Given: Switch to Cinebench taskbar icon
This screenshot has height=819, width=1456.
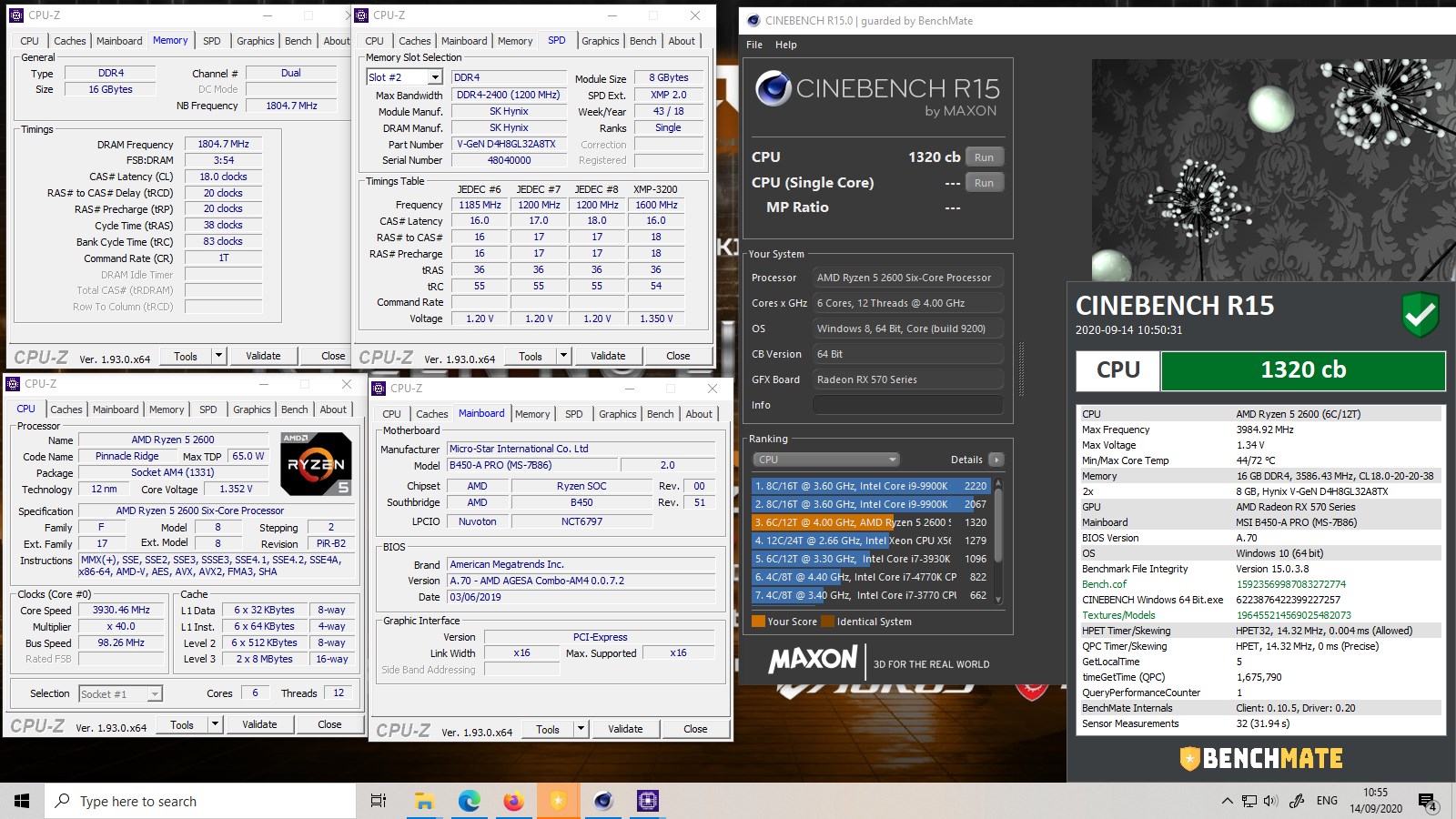Looking at the screenshot, I should [x=602, y=801].
